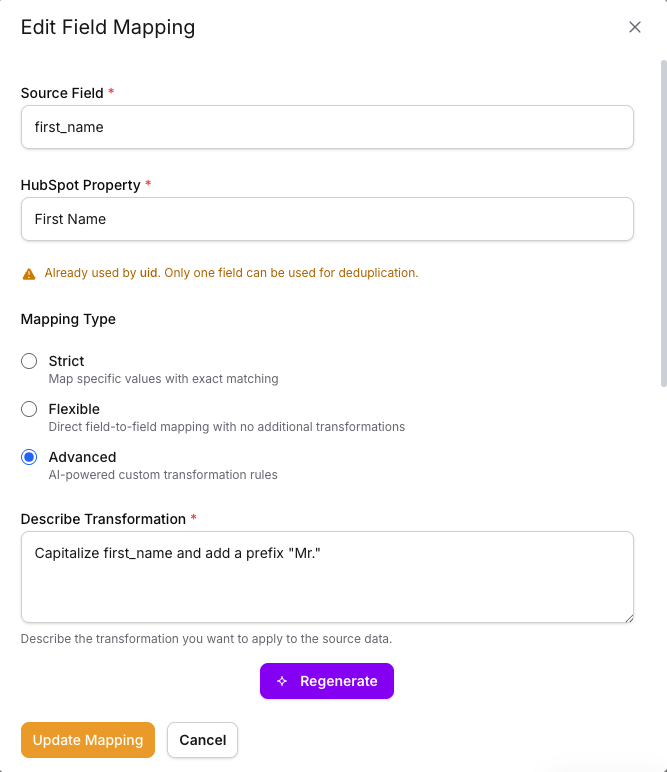Screen dimensions: 667x772
Task: Click the "Strict" option label text
Action: point(66,361)
